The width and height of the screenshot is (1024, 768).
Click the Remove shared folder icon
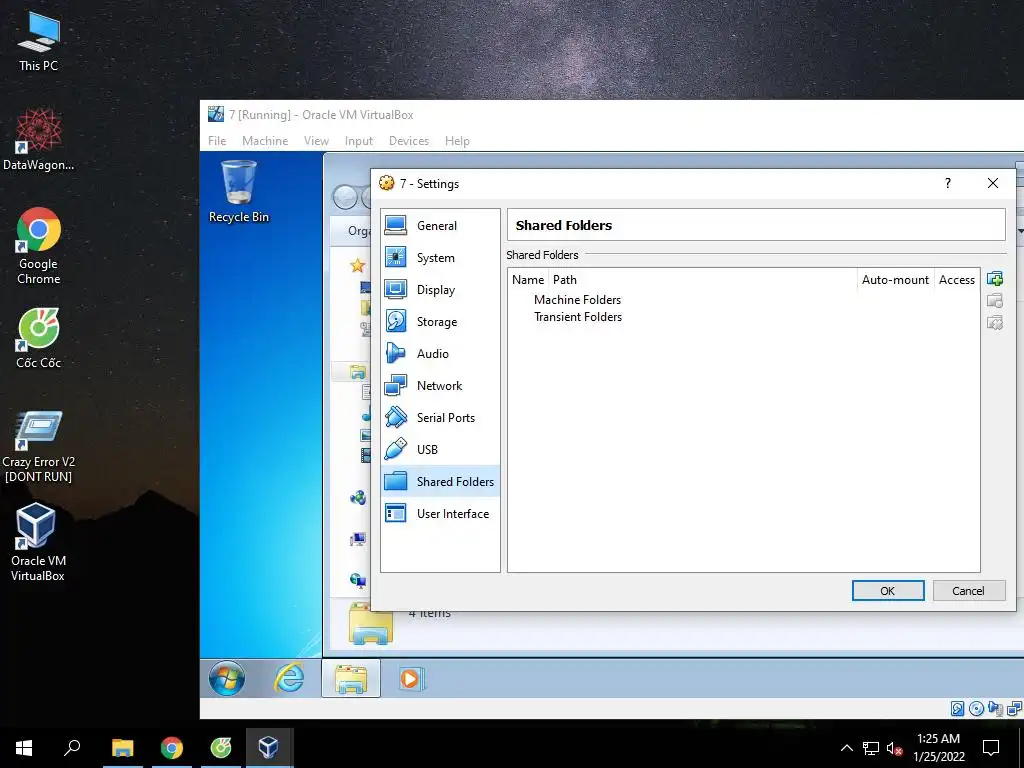995,322
